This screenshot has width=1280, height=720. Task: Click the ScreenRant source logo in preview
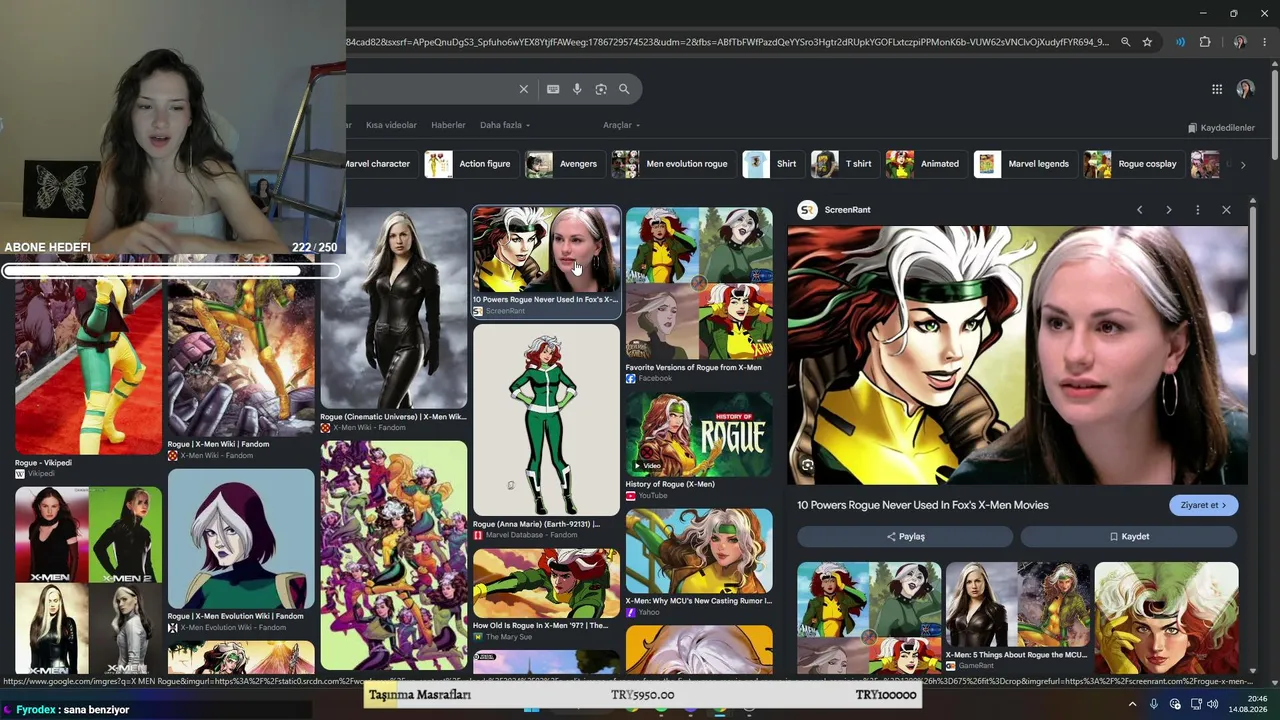pyautogui.click(x=807, y=210)
